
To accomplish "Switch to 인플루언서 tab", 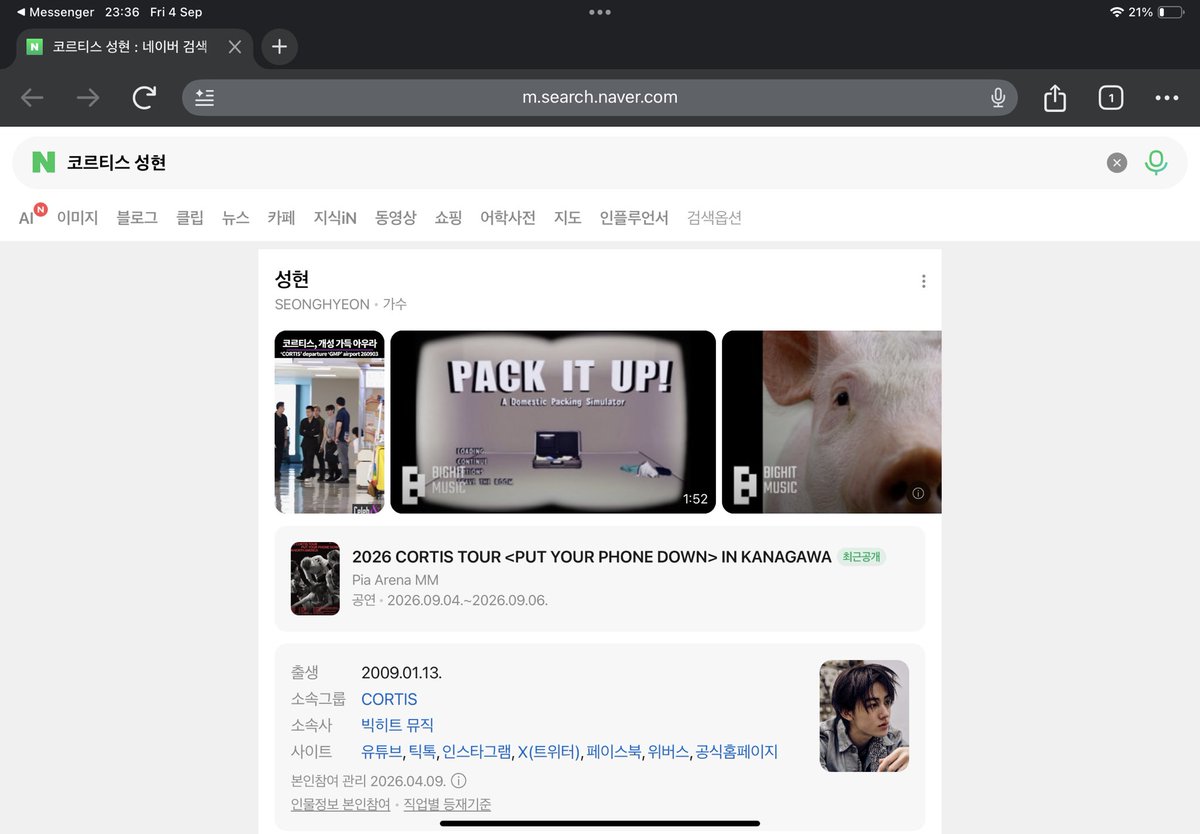I will click(x=634, y=217).
